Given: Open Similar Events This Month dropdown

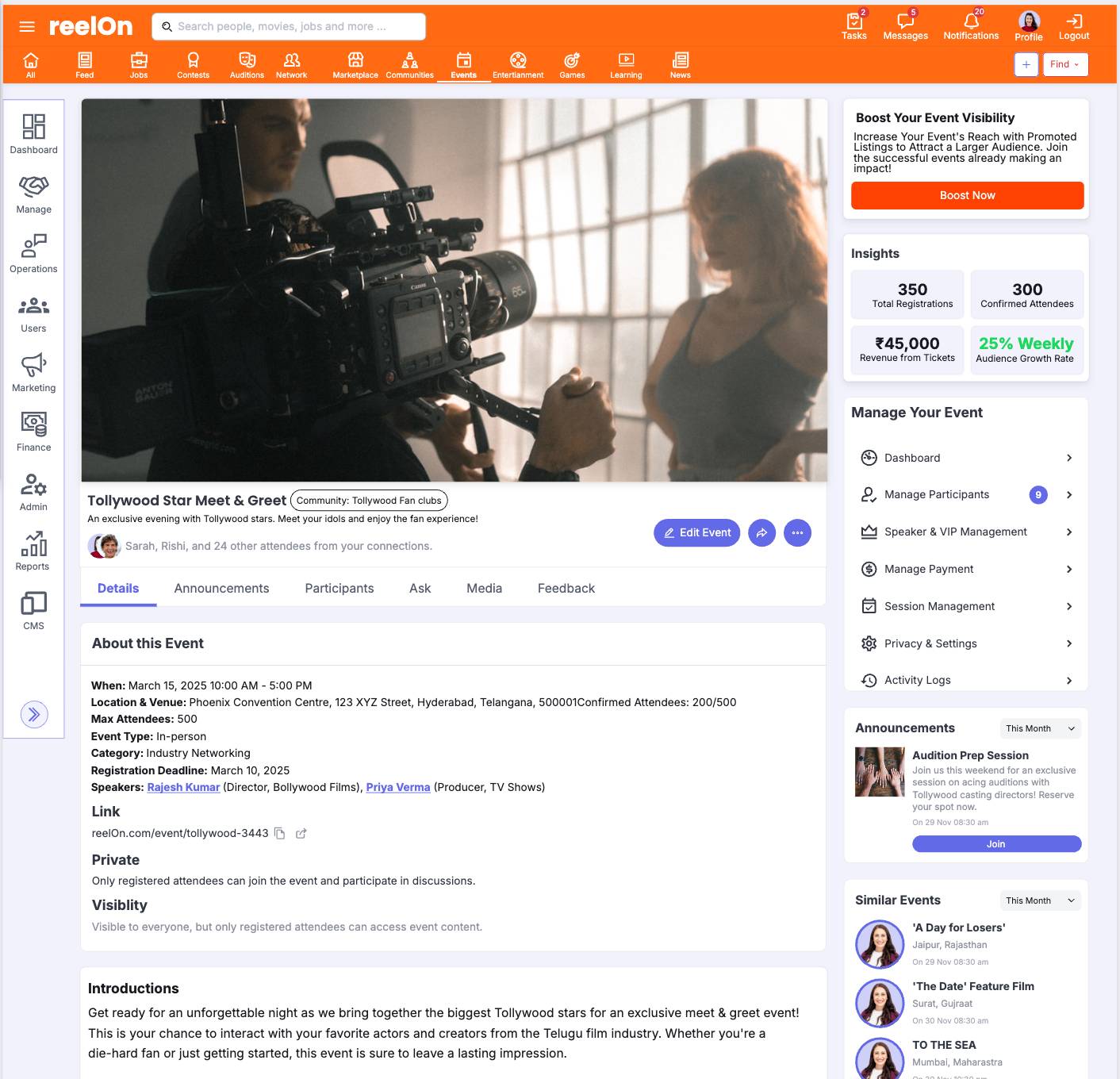Looking at the screenshot, I should (x=1040, y=900).
